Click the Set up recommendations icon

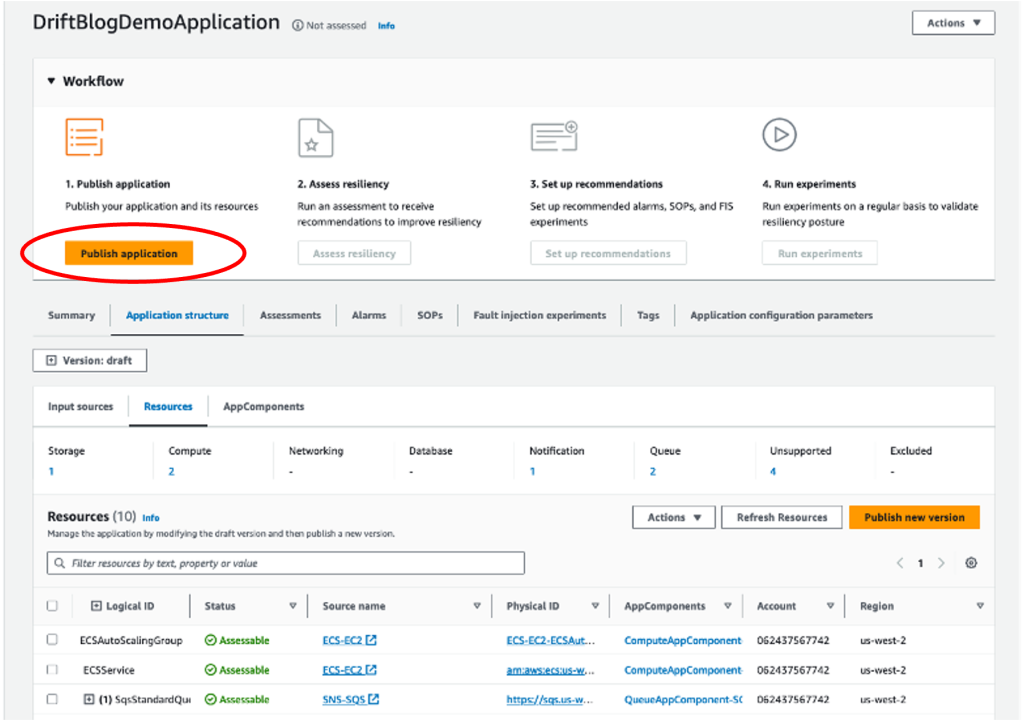click(x=554, y=136)
